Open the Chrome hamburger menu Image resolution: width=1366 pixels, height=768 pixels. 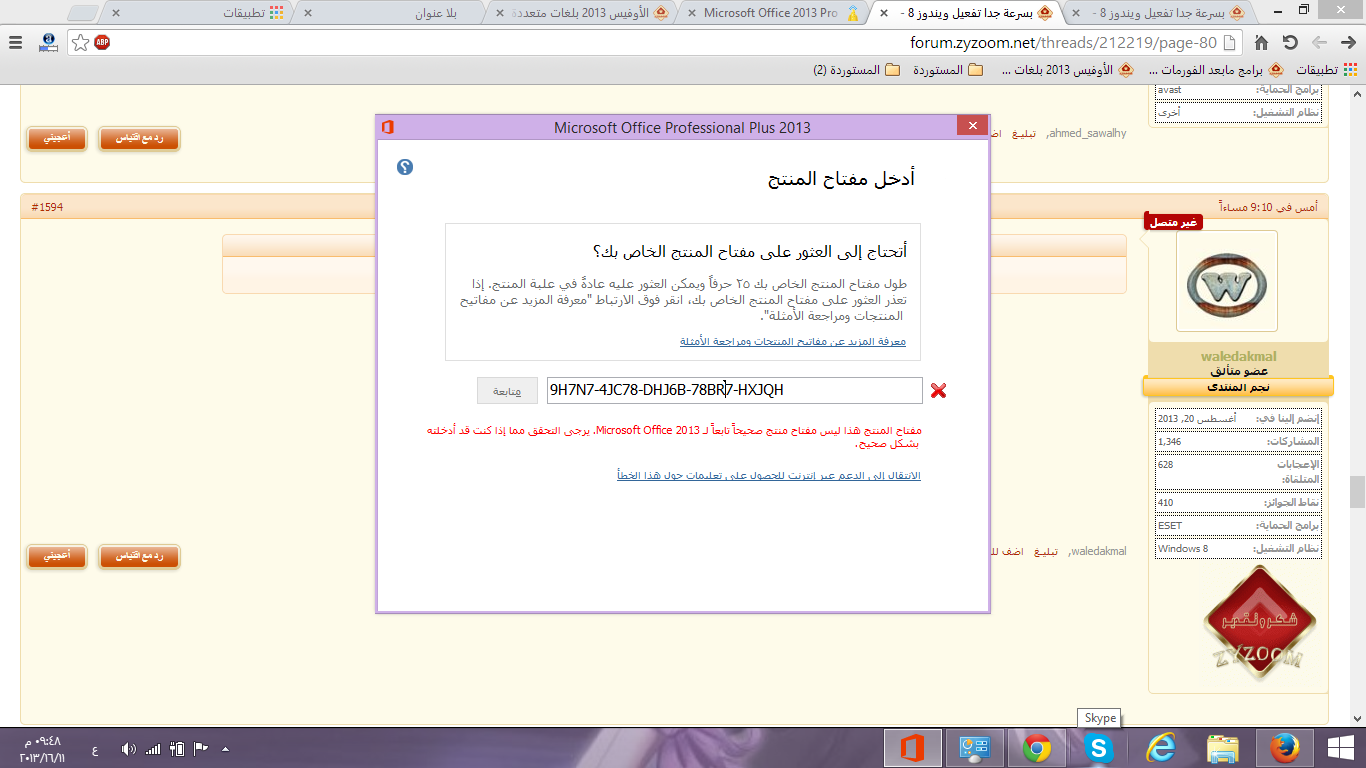(15, 43)
